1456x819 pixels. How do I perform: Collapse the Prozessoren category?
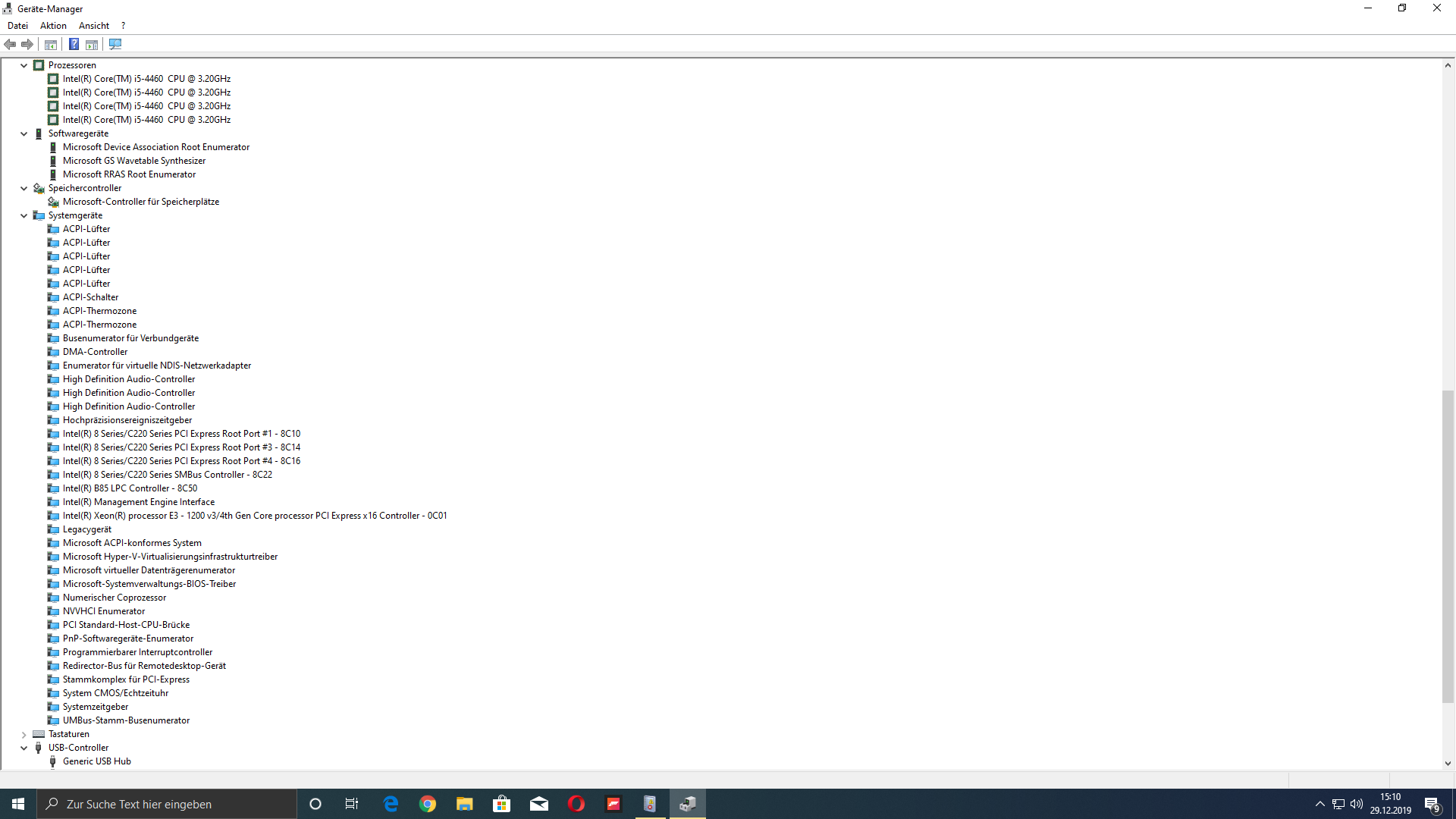pos(24,66)
